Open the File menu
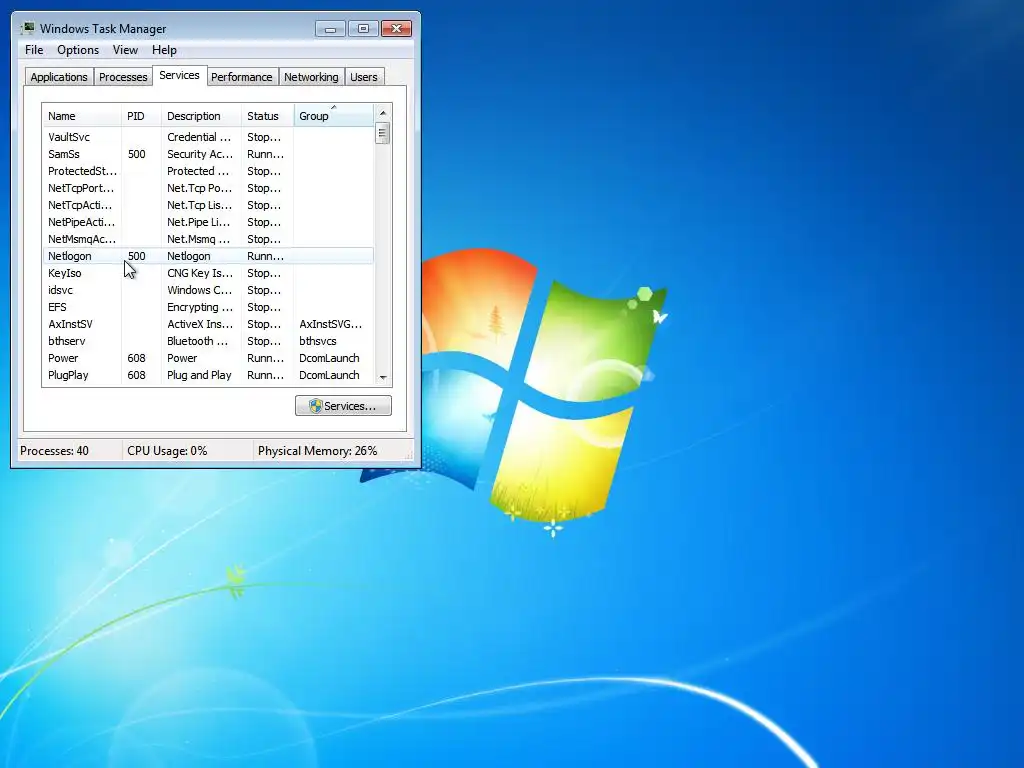1024x768 pixels. pyautogui.click(x=34, y=50)
